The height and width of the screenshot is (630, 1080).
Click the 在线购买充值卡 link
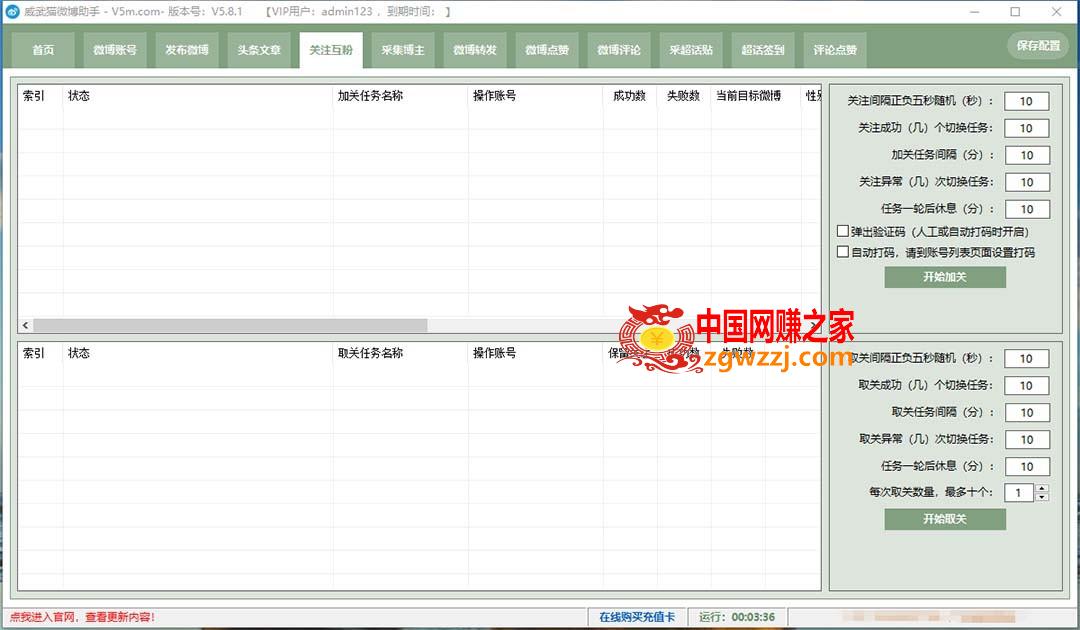(x=637, y=617)
